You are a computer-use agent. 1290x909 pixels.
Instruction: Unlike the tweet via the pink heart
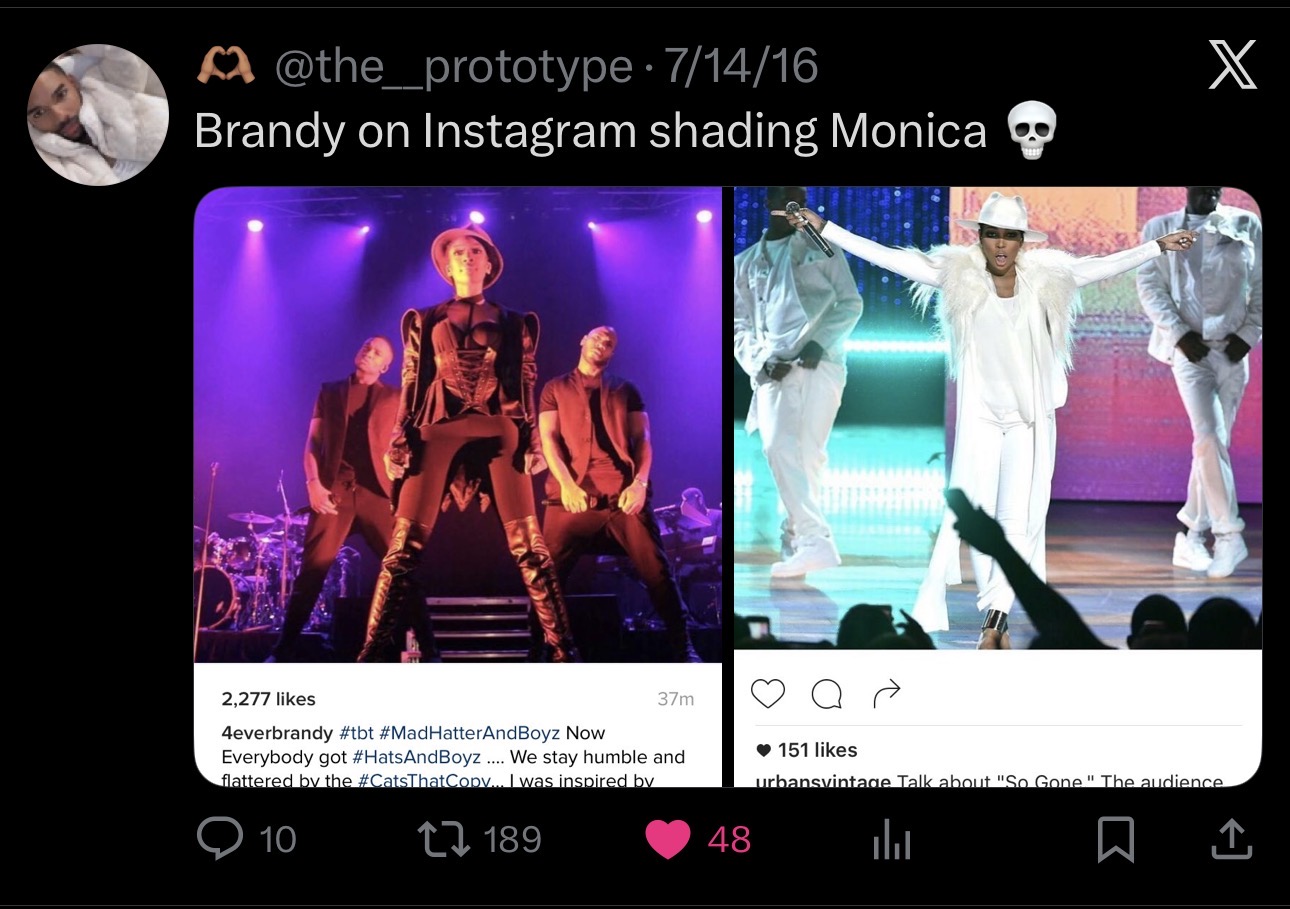pos(668,839)
